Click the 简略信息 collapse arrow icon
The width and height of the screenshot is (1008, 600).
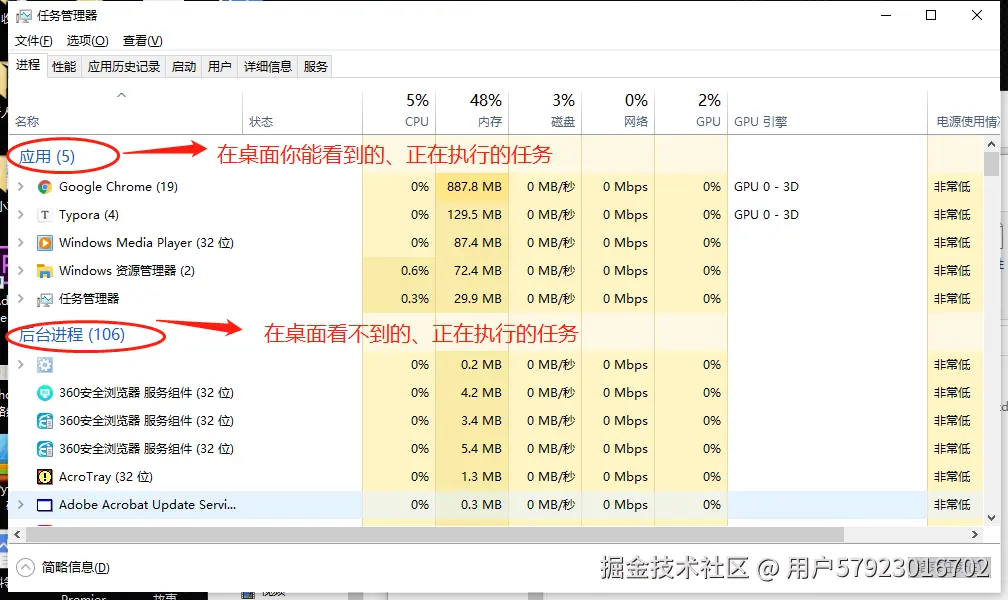(x=25, y=567)
